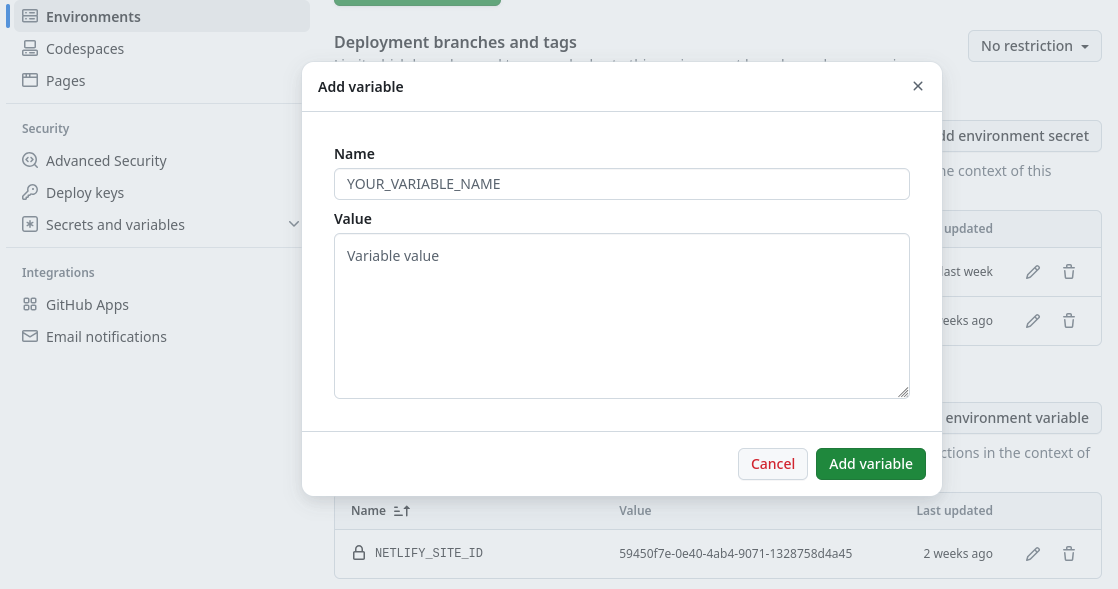The width and height of the screenshot is (1118, 589).
Task: Click the Advanced Security shield icon
Action: [30, 160]
